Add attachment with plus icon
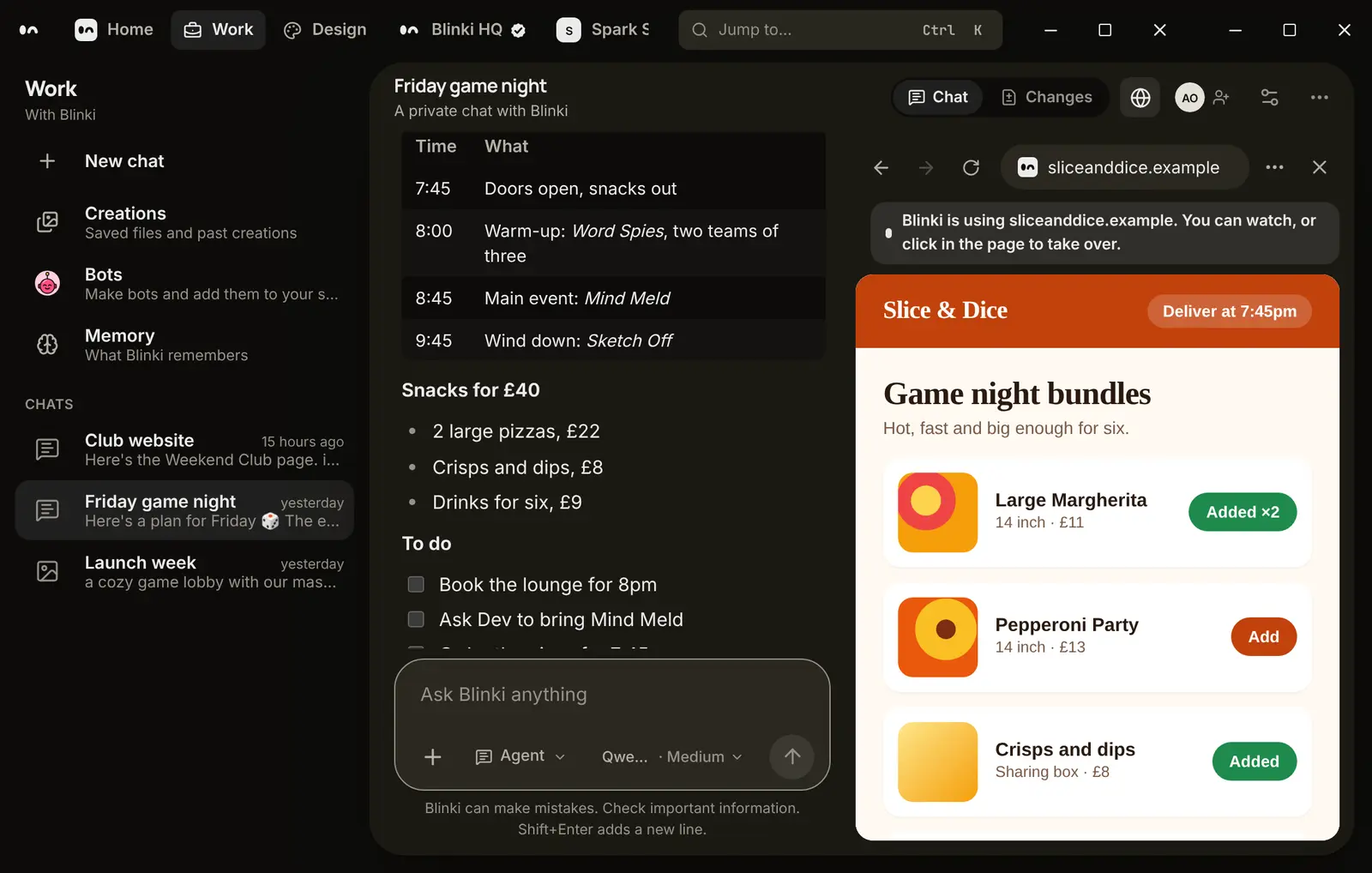 [433, 756]
